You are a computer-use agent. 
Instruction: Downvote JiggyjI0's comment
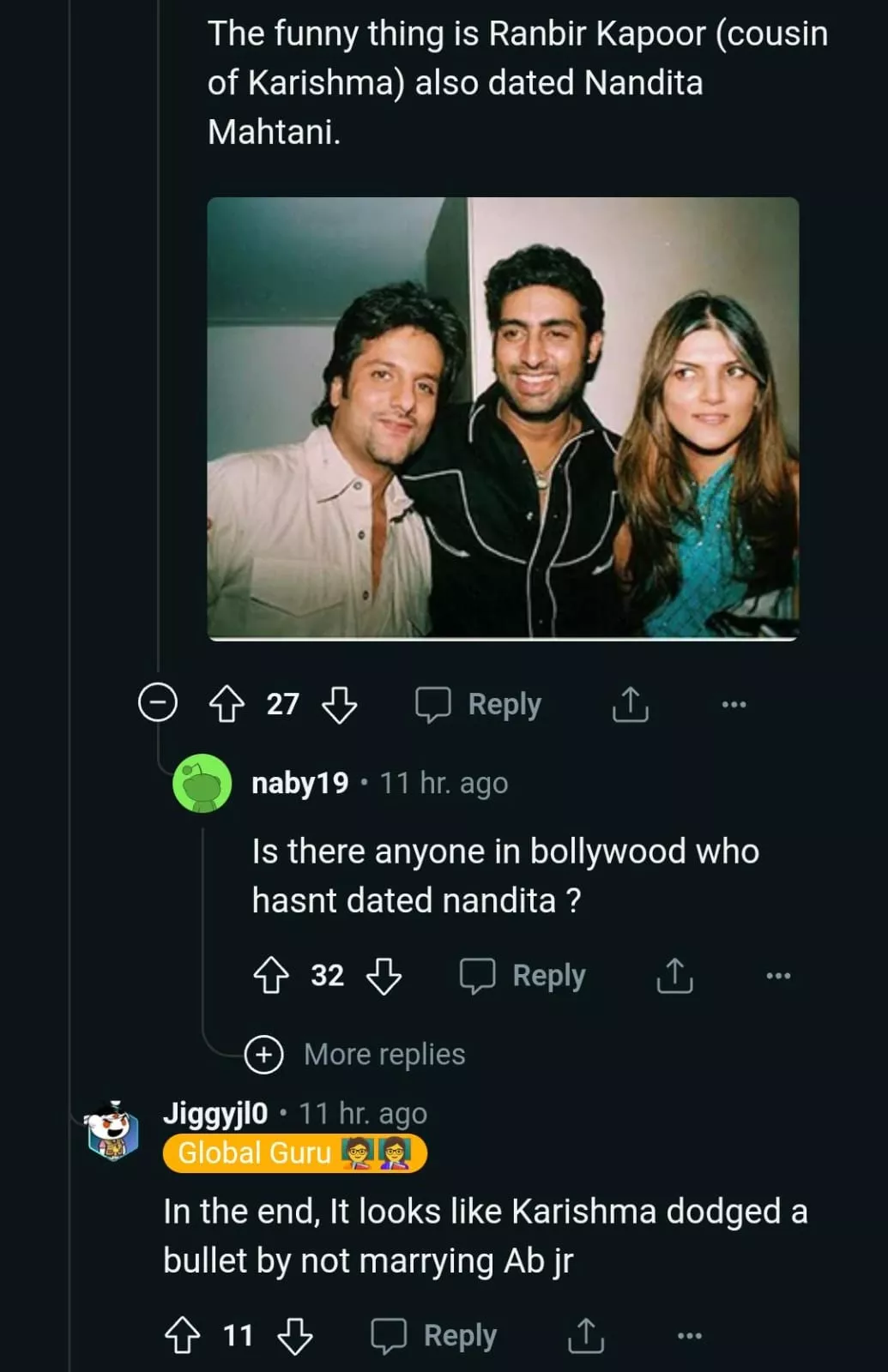point(295,1336)
